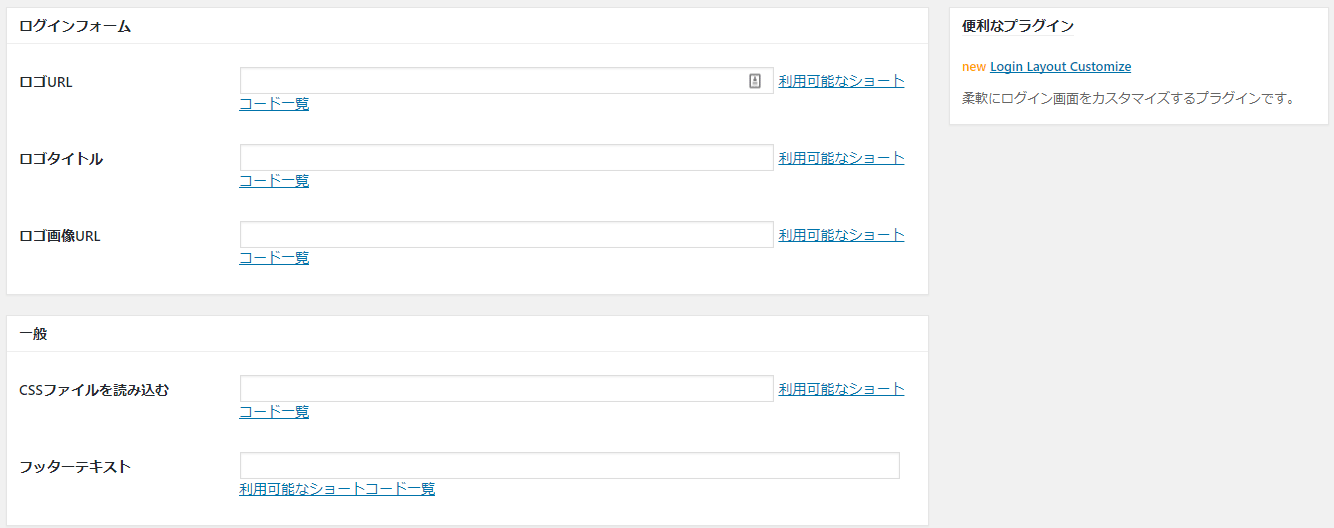Click the ロゴURL field label
This screenshot has width=1334, height=528.
[x=46, y=82]
